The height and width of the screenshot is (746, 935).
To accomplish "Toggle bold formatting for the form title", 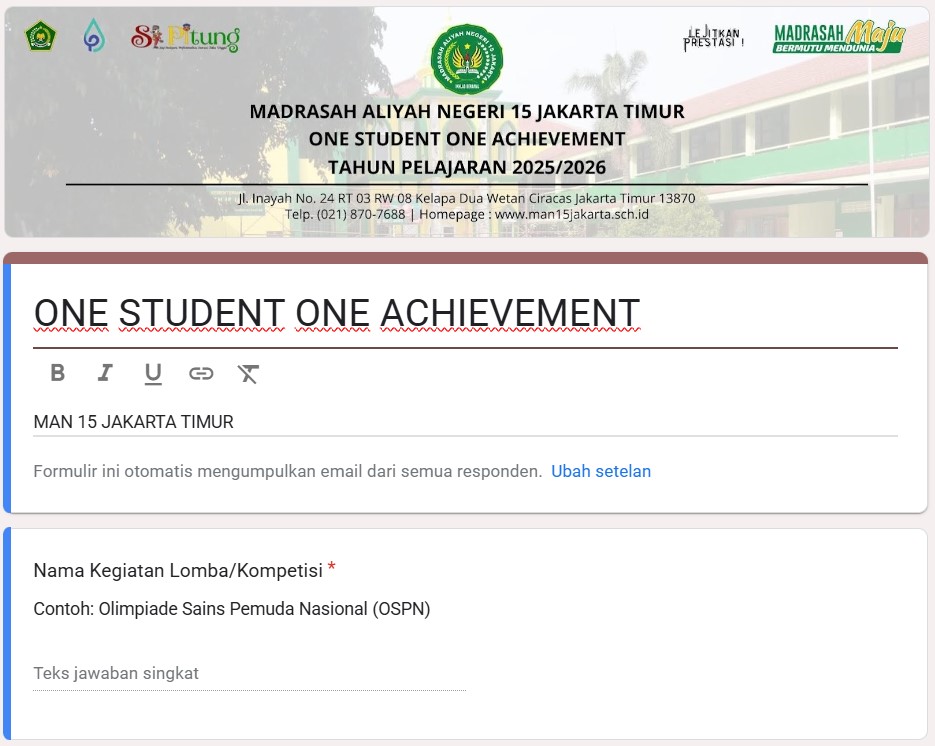I will pyautogui.click(x=58, y=373).
